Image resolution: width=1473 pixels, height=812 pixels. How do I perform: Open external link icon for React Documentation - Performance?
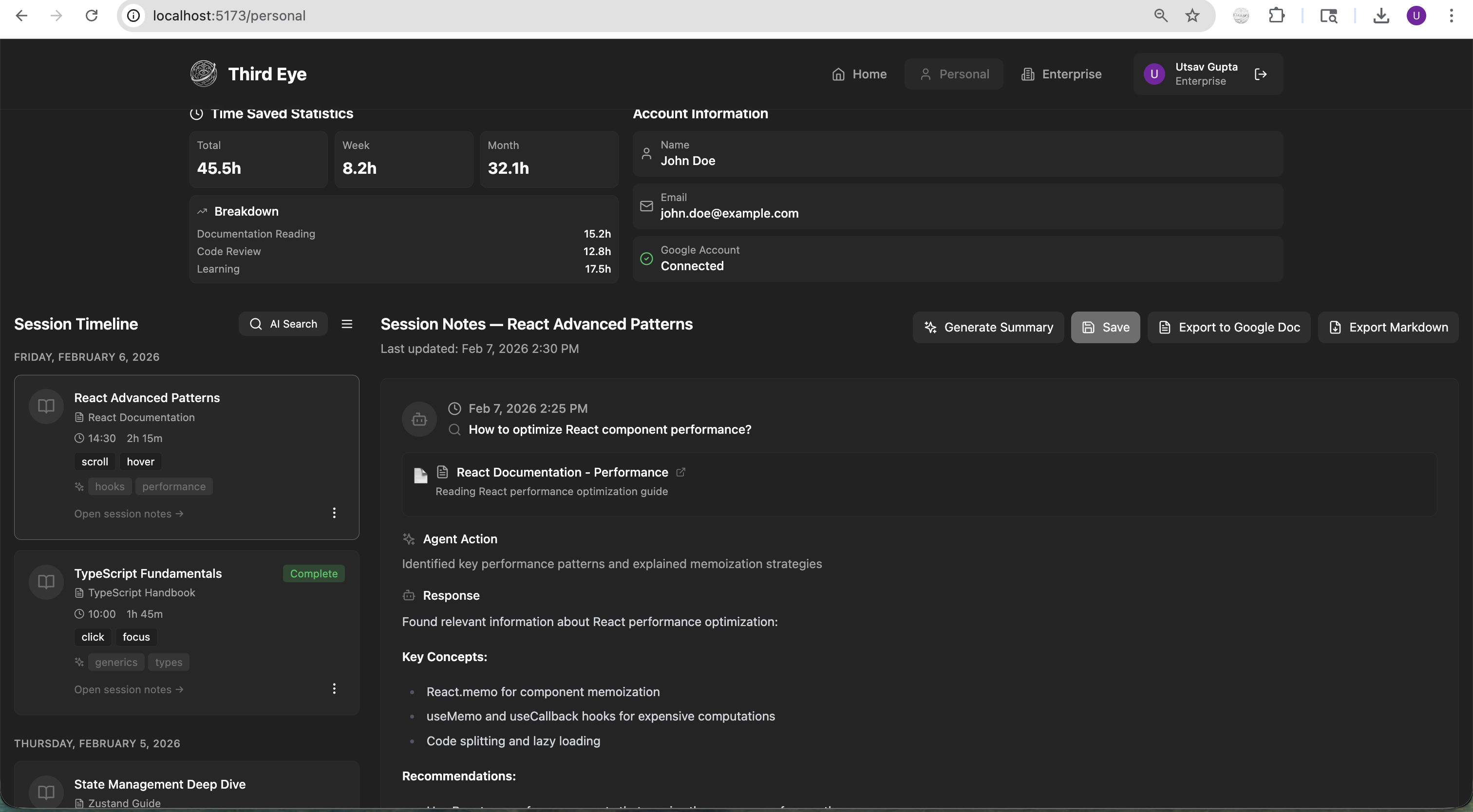coord(680,472)
